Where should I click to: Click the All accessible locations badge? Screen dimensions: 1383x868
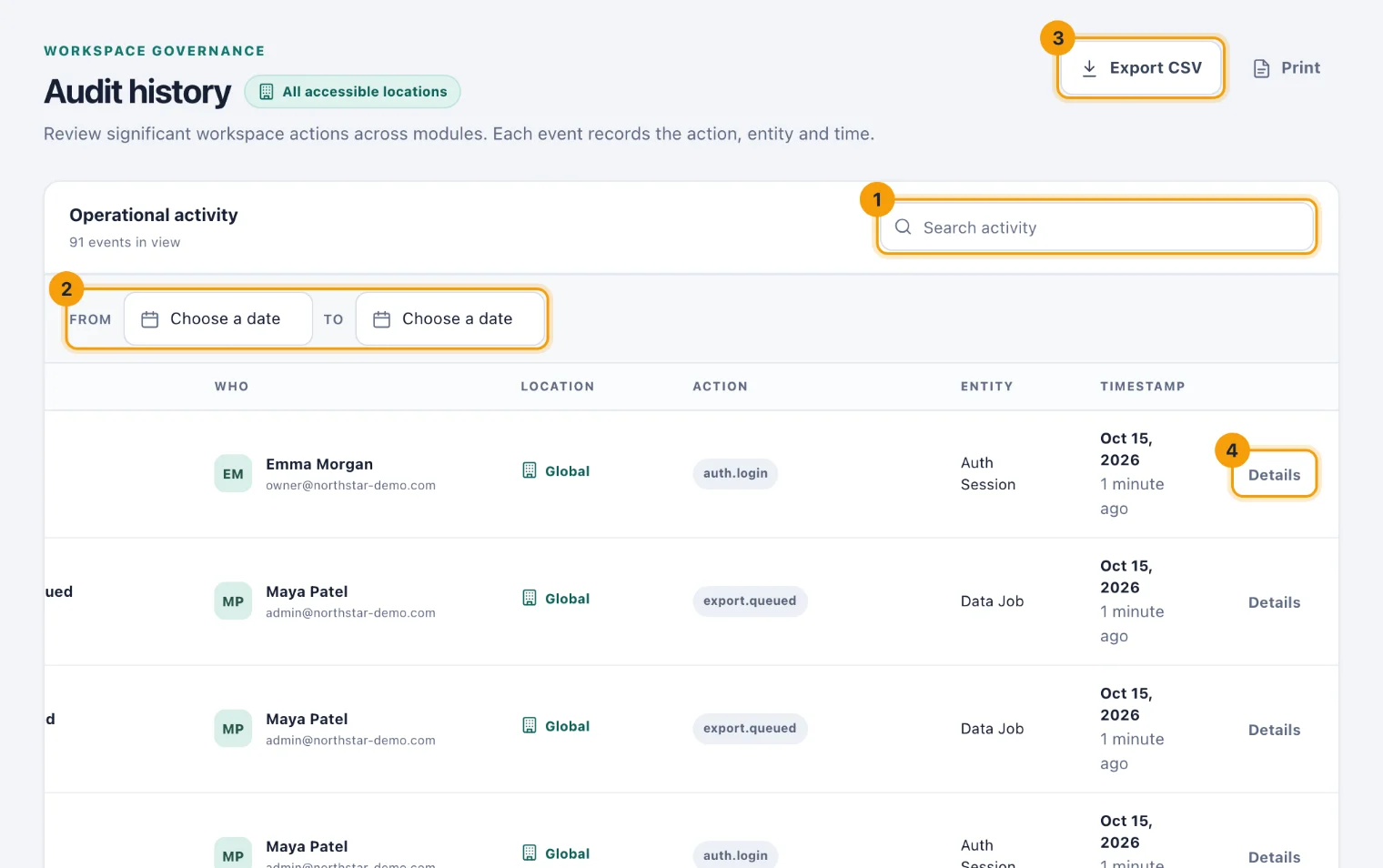pyautogui.click(x=352, y=92)
